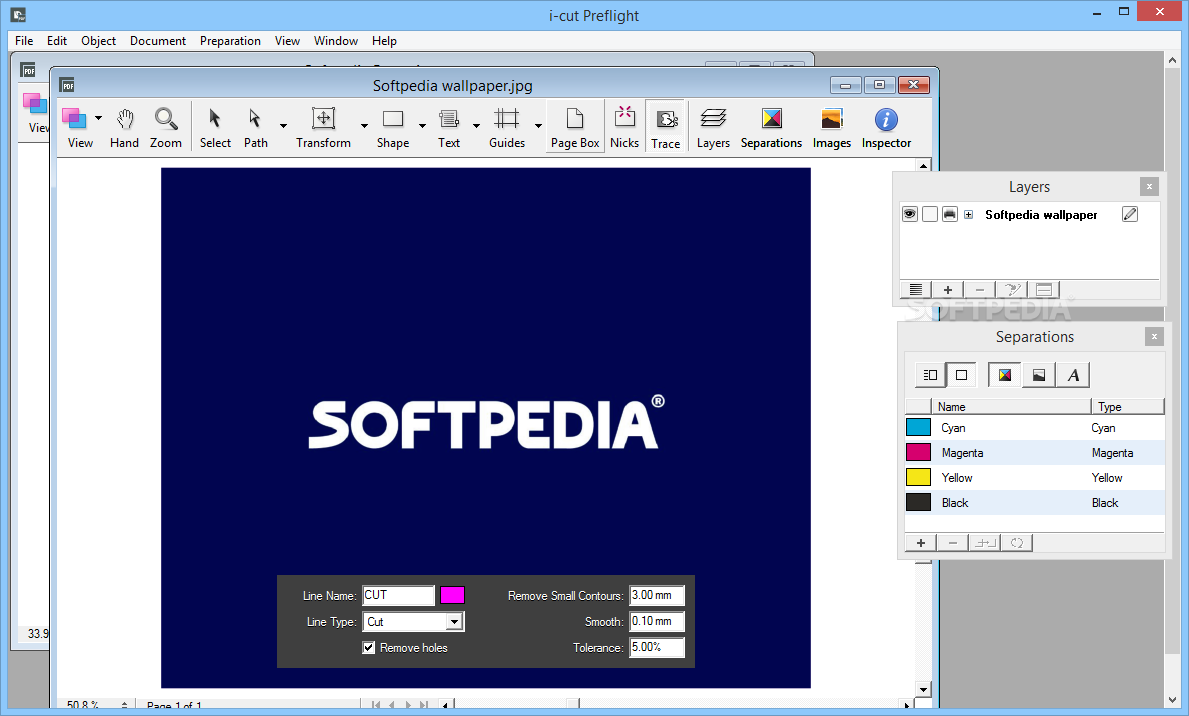The image size is (1189, 716).
Task: Click the rightmost Layers panel bottom icon
Action: (x=1043, y=290)
